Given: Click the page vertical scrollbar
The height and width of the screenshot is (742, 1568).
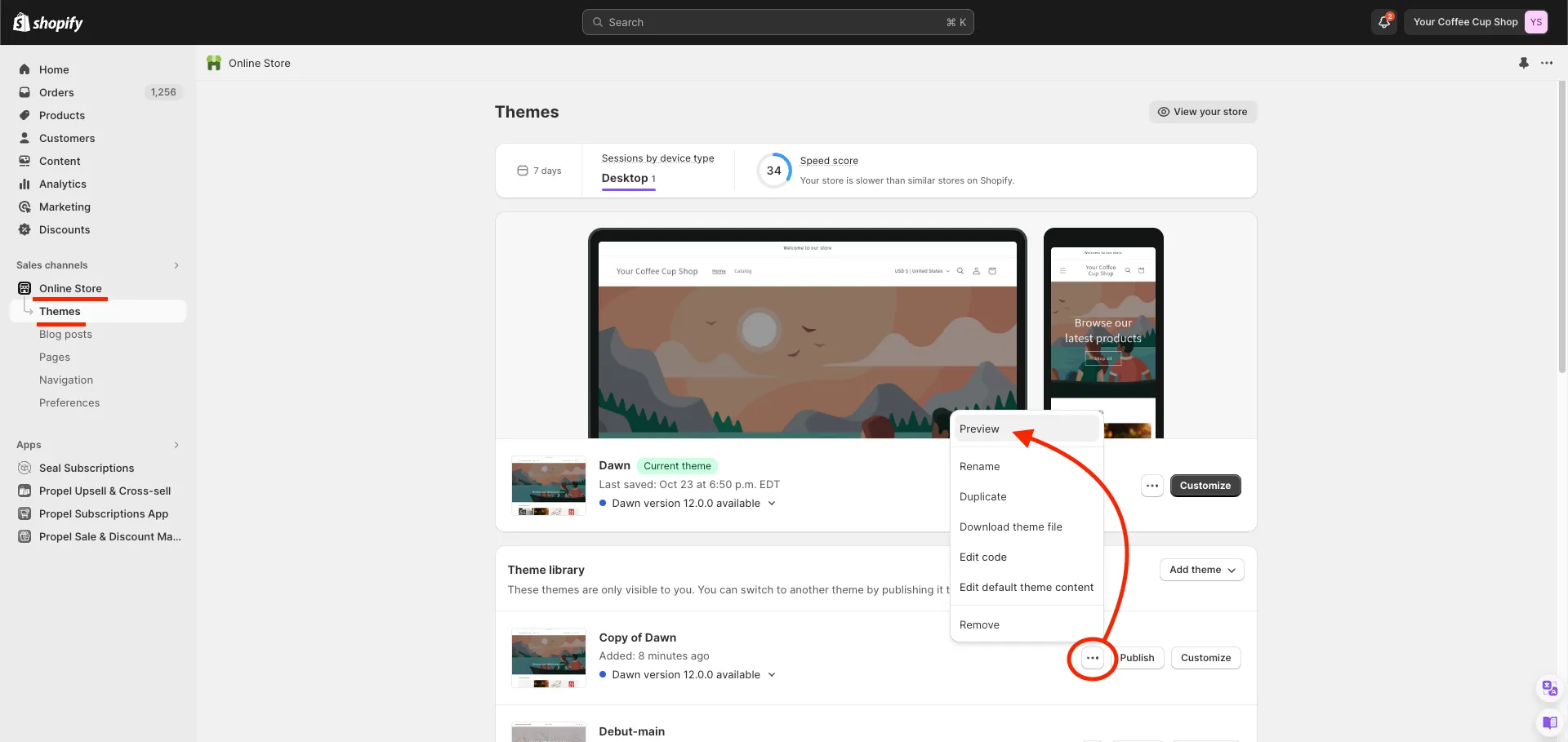Looking at the screenshot, I should click(1562, 229).
